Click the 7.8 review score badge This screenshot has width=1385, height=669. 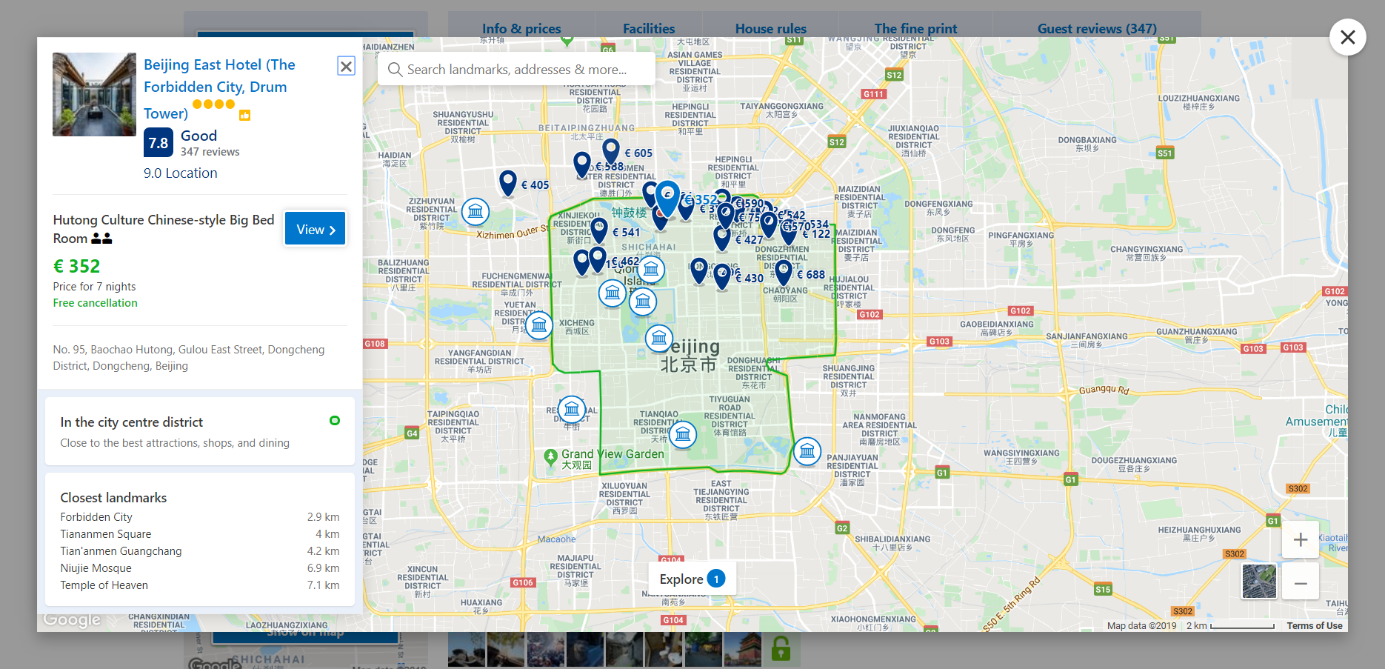tap(158, 142)
